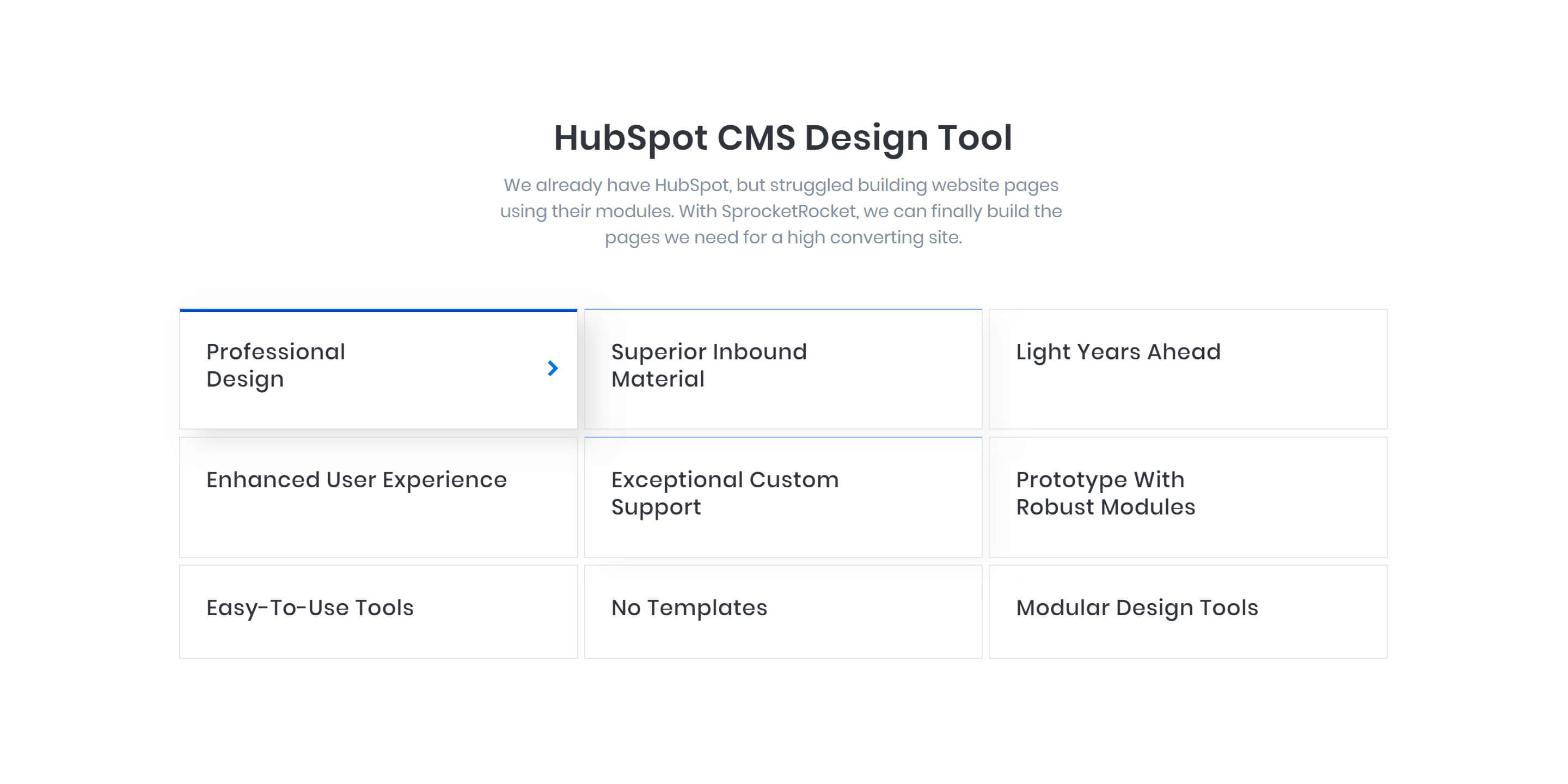Select the Modular Design Tools card

pos(1187,611)
